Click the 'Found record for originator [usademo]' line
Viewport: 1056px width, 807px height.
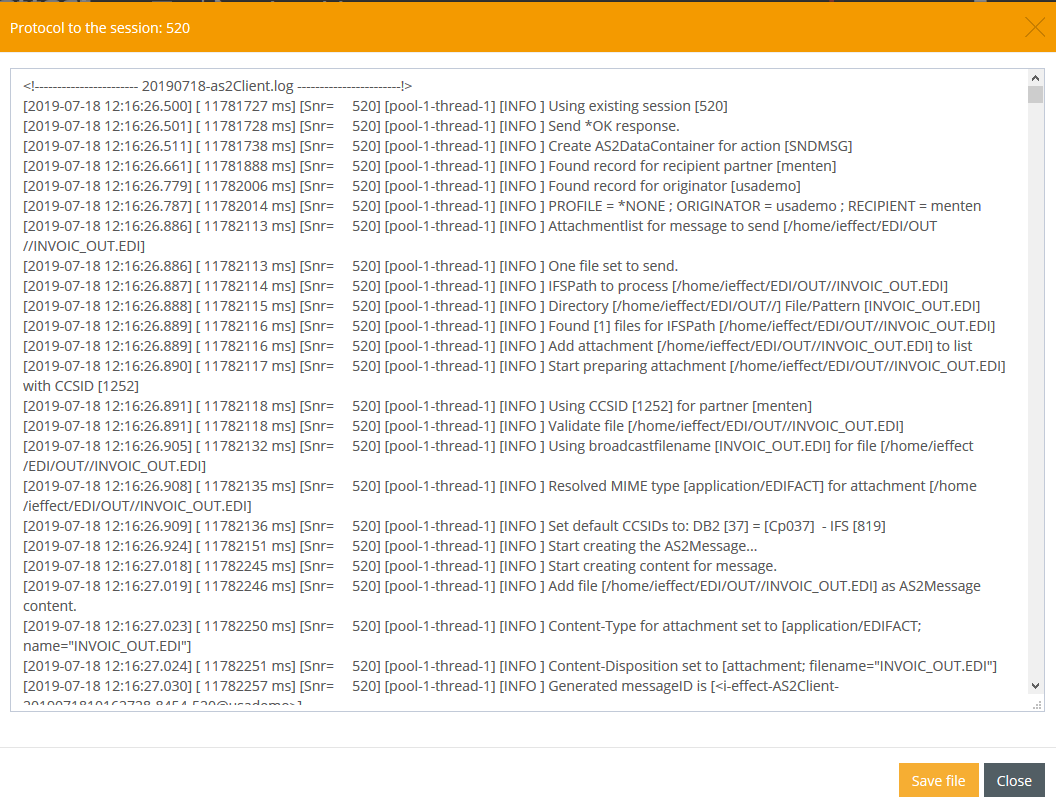tap(674, 186)
